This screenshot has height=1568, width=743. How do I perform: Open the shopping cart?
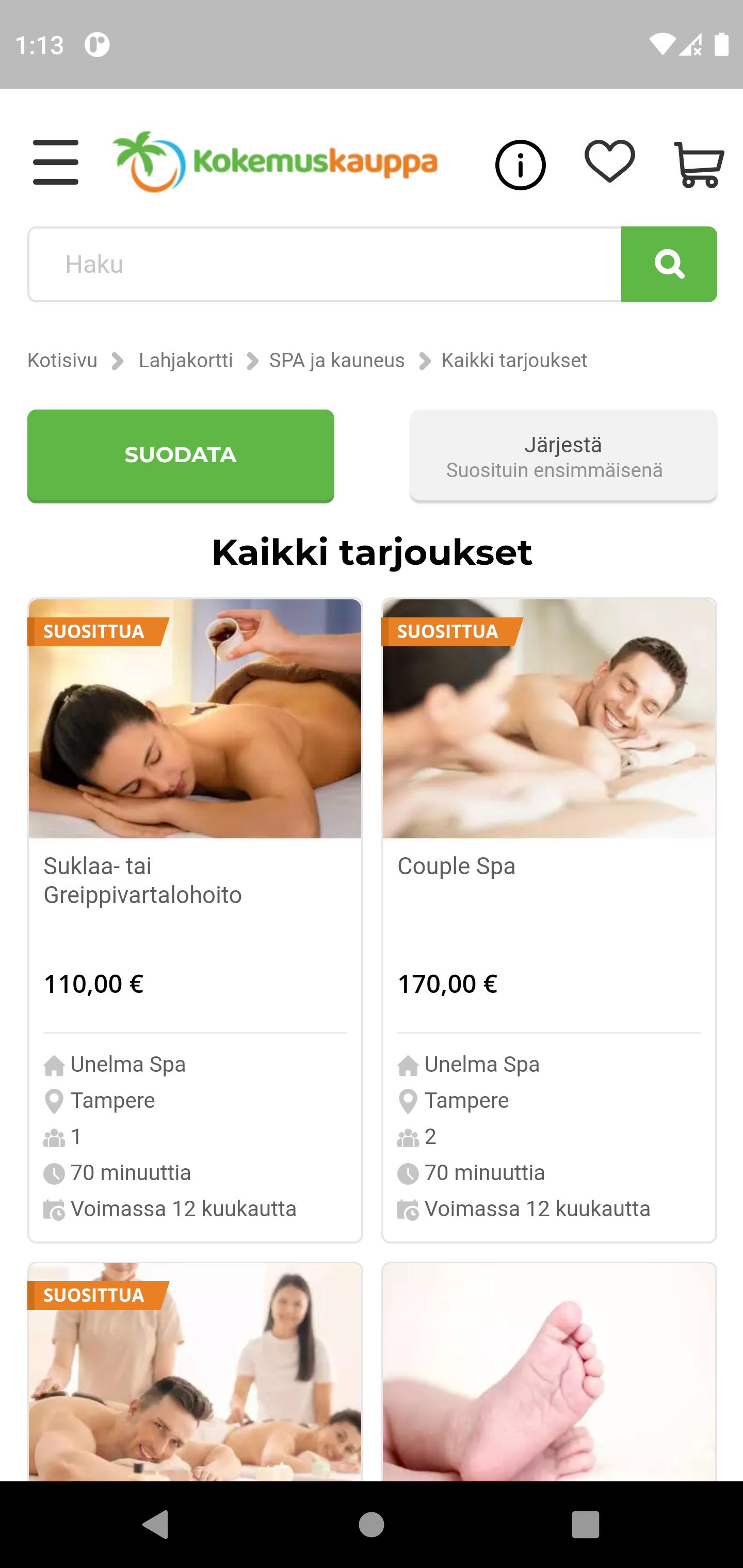click(699, 165)
